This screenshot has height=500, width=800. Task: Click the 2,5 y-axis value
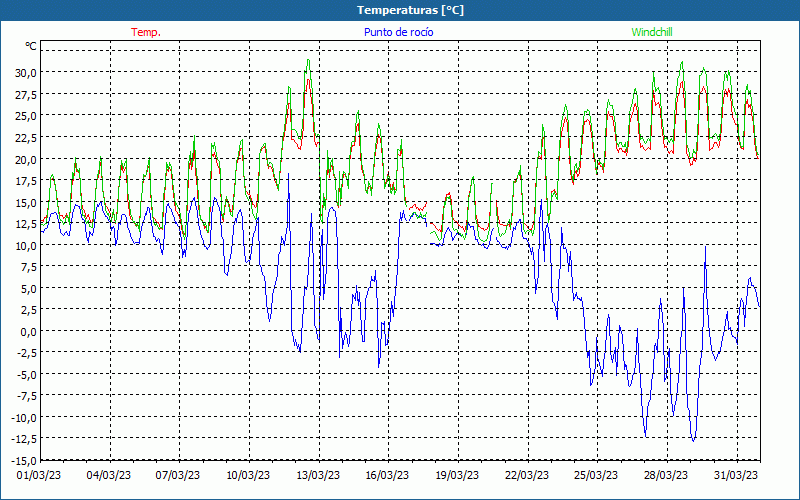(x=28, y=310)
